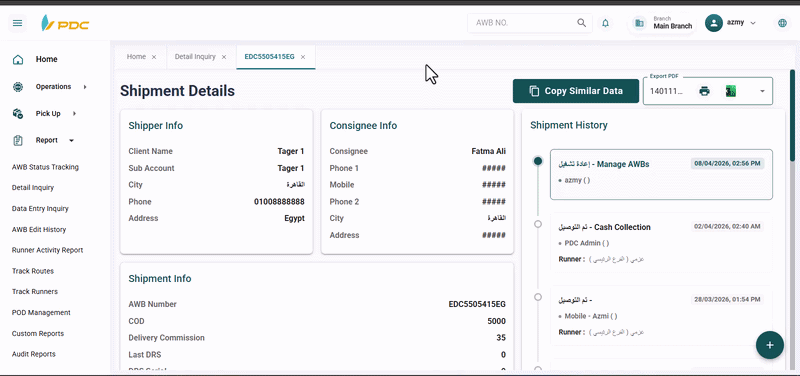Expand the Operations submenu arrow
The height and width of the screenshot is (376, 800).
tap(85, 87)
